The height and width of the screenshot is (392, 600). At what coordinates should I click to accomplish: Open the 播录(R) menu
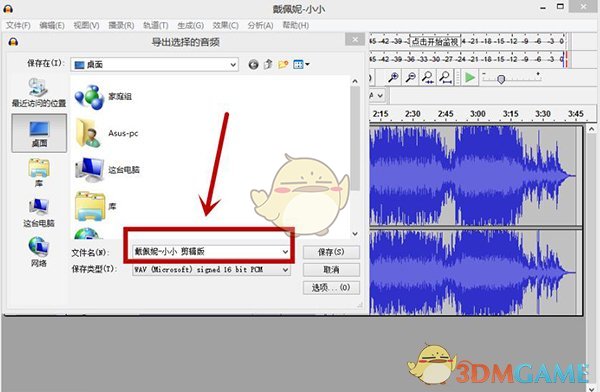[x=121, y=25]
